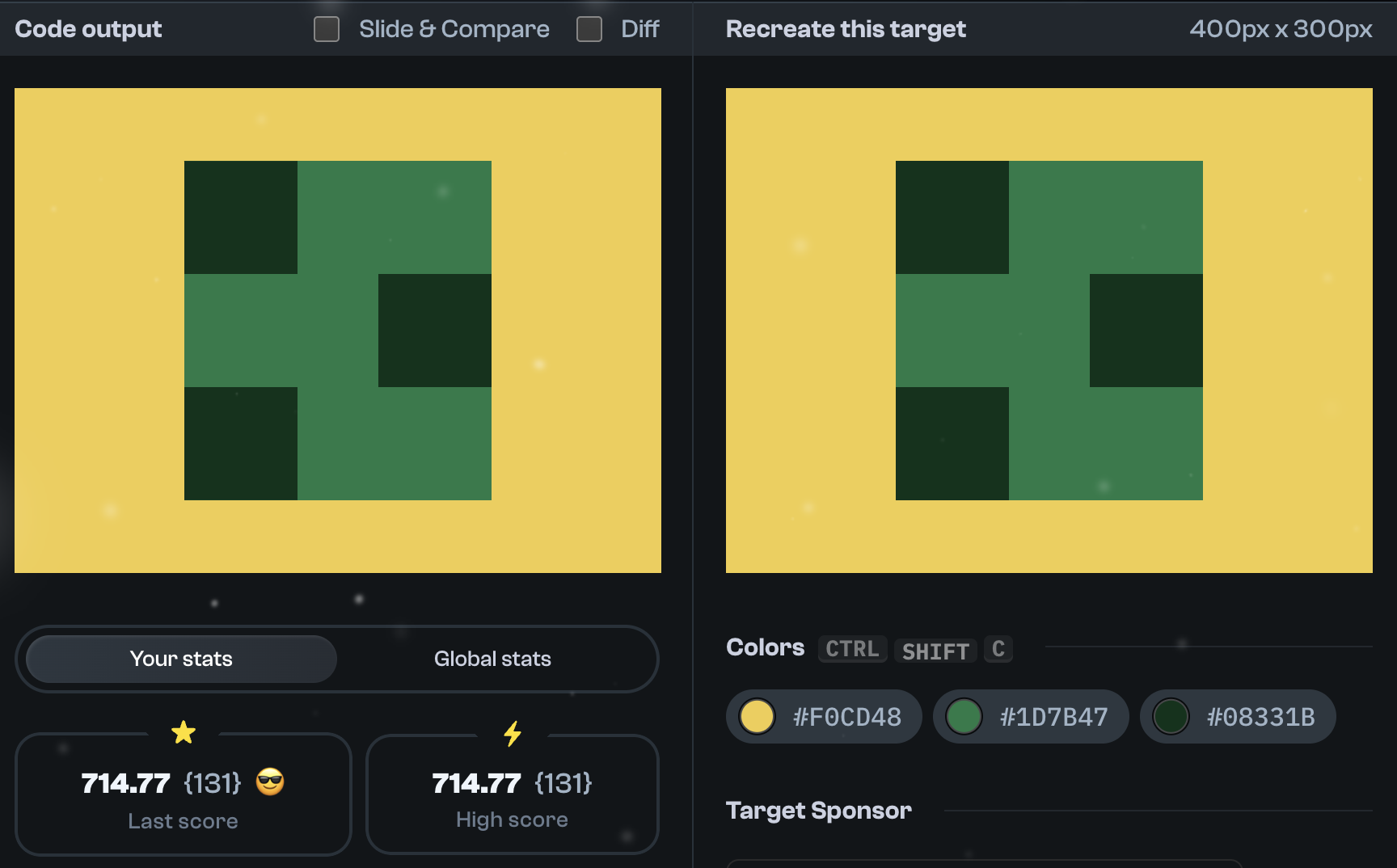This screenshot has height=868, width=1397.
Task: Click the sunglasses emoji next to Last score
Action: 270,782
